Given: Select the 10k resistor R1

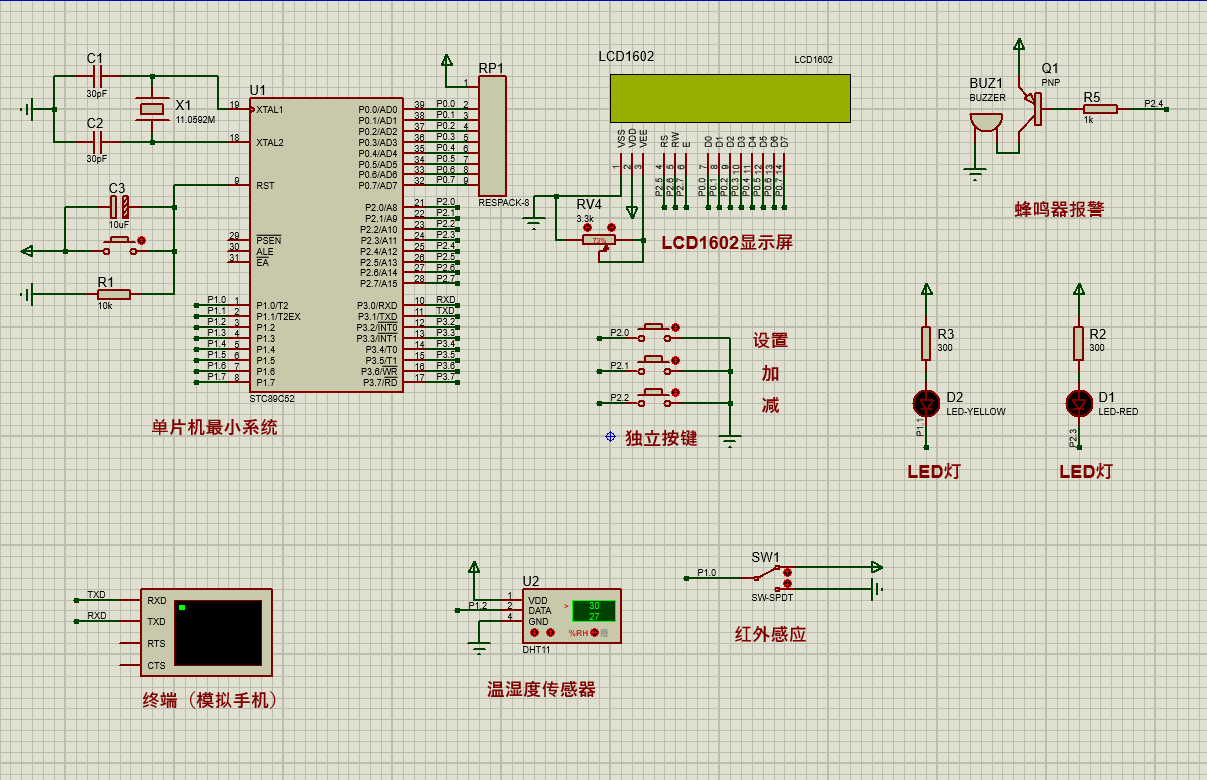Looking at the screenshot, I should coord(113,294).
